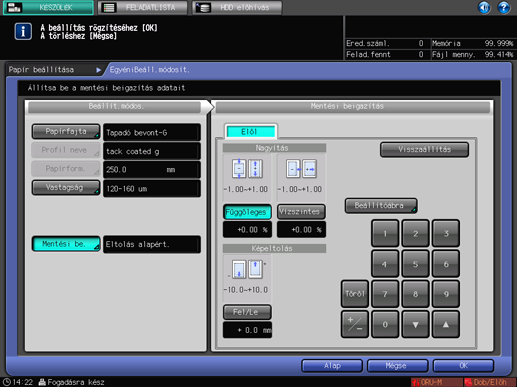Tap keypad number 7

click(385, 294)
